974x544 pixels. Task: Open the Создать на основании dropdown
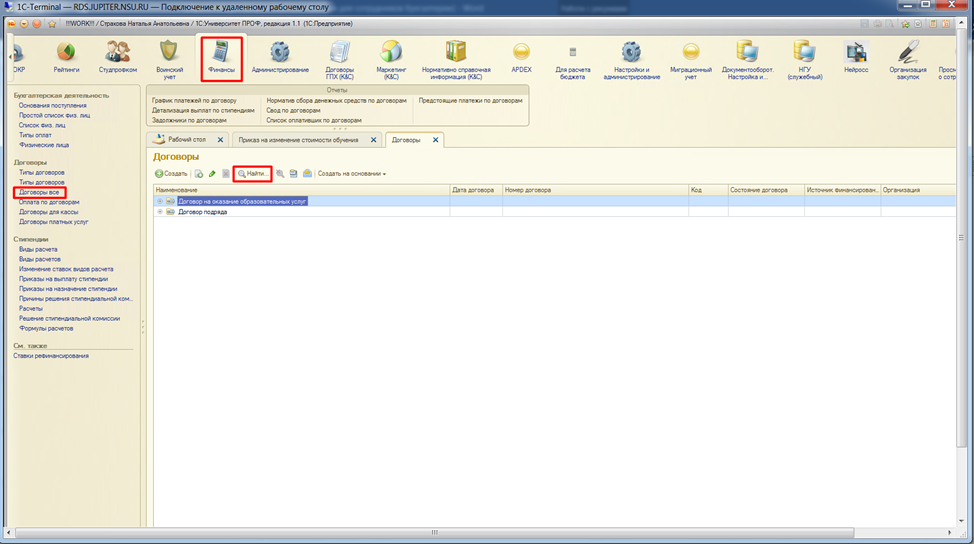coord(351,174)
